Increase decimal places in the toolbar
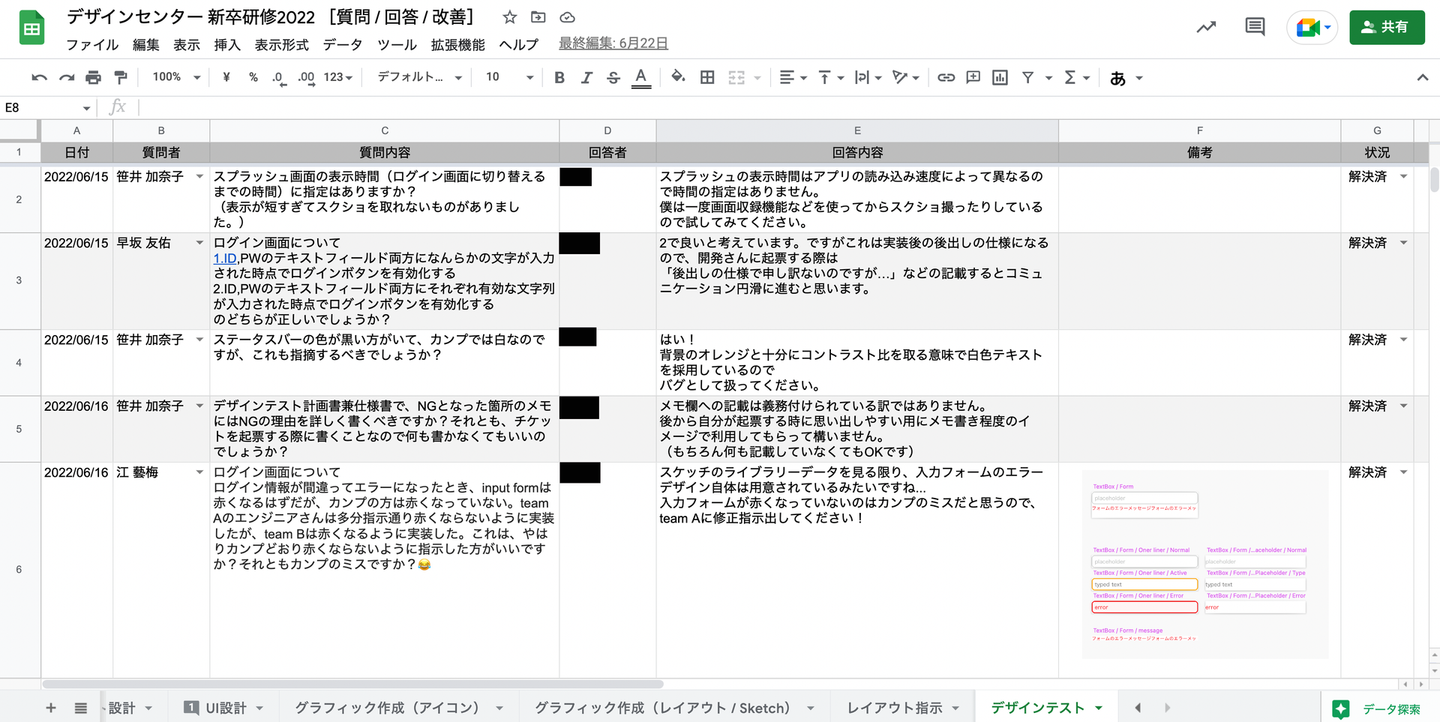 coord(306,77)
